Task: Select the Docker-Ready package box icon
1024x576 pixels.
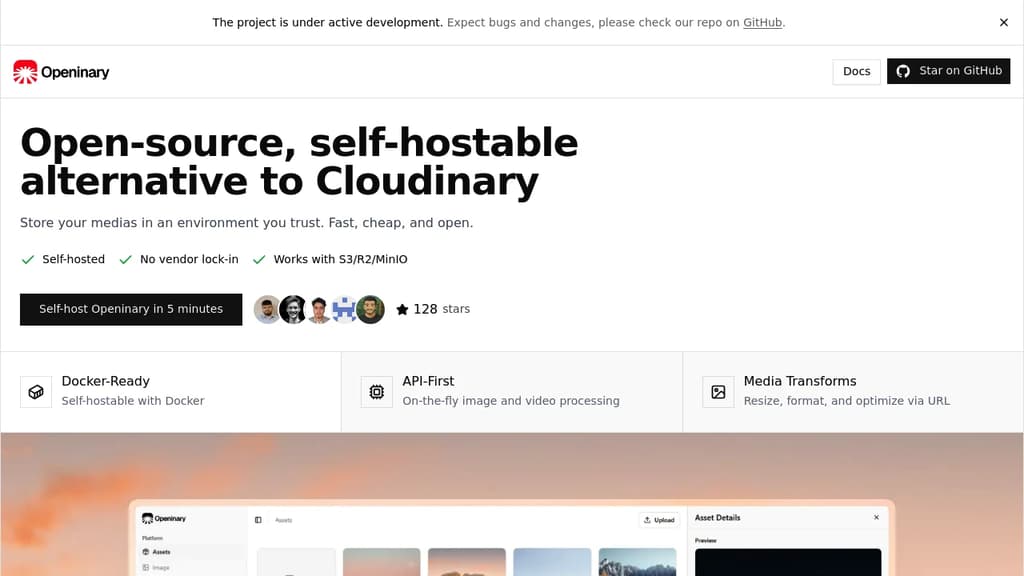Action: click(x=36, y=391)
